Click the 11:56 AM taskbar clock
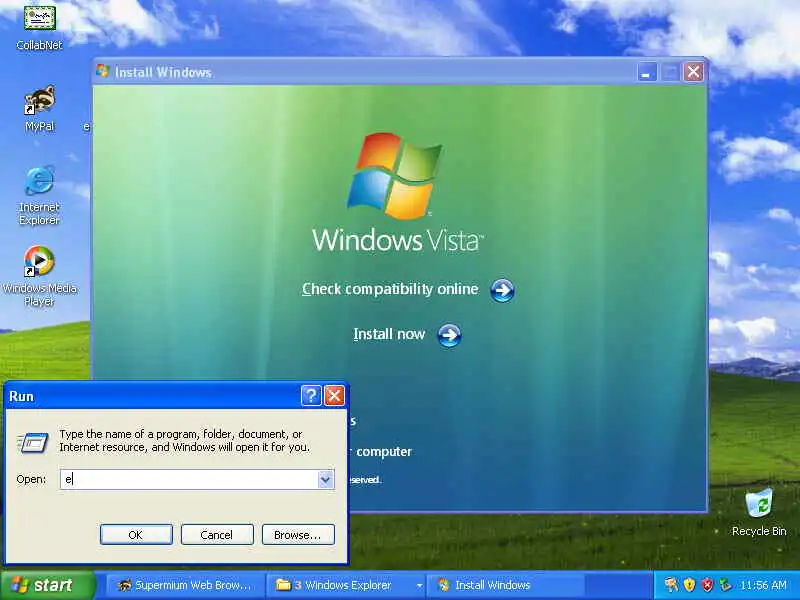 tap(763, 585)
